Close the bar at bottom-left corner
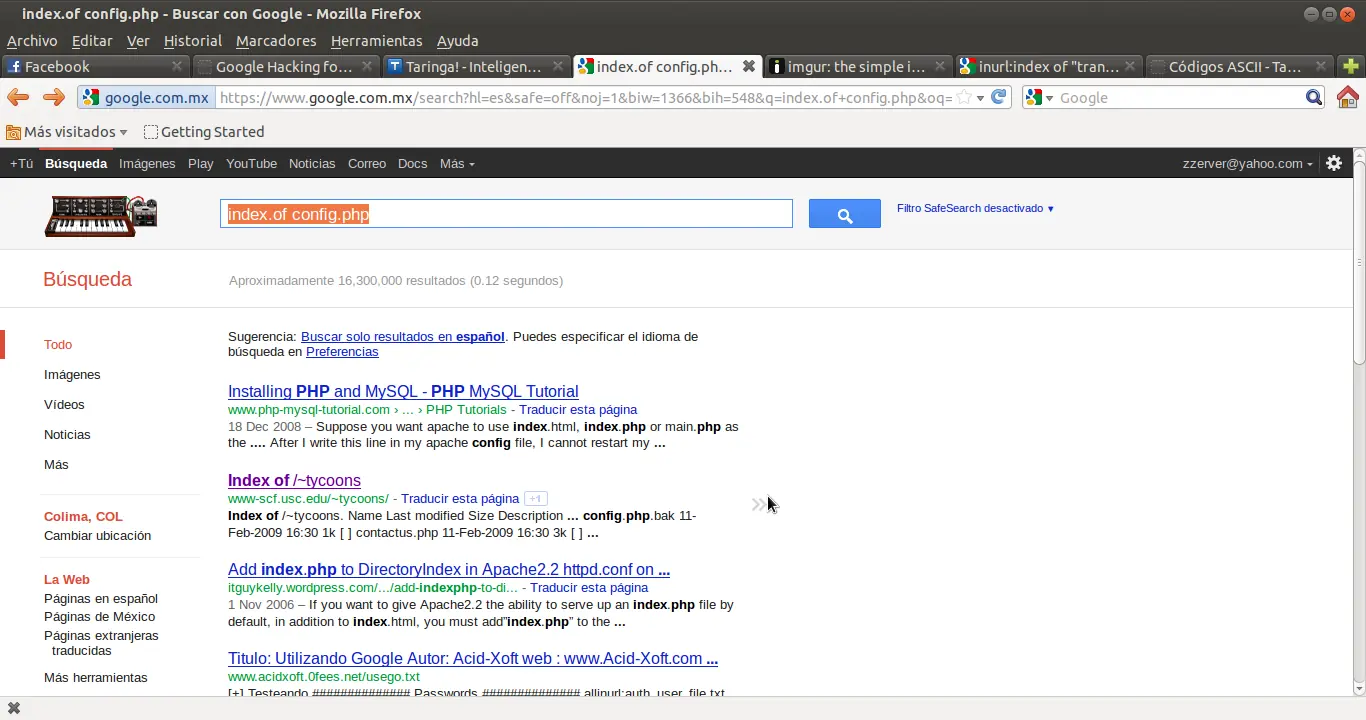1366x720 pixels. click(x=14, y=708)
